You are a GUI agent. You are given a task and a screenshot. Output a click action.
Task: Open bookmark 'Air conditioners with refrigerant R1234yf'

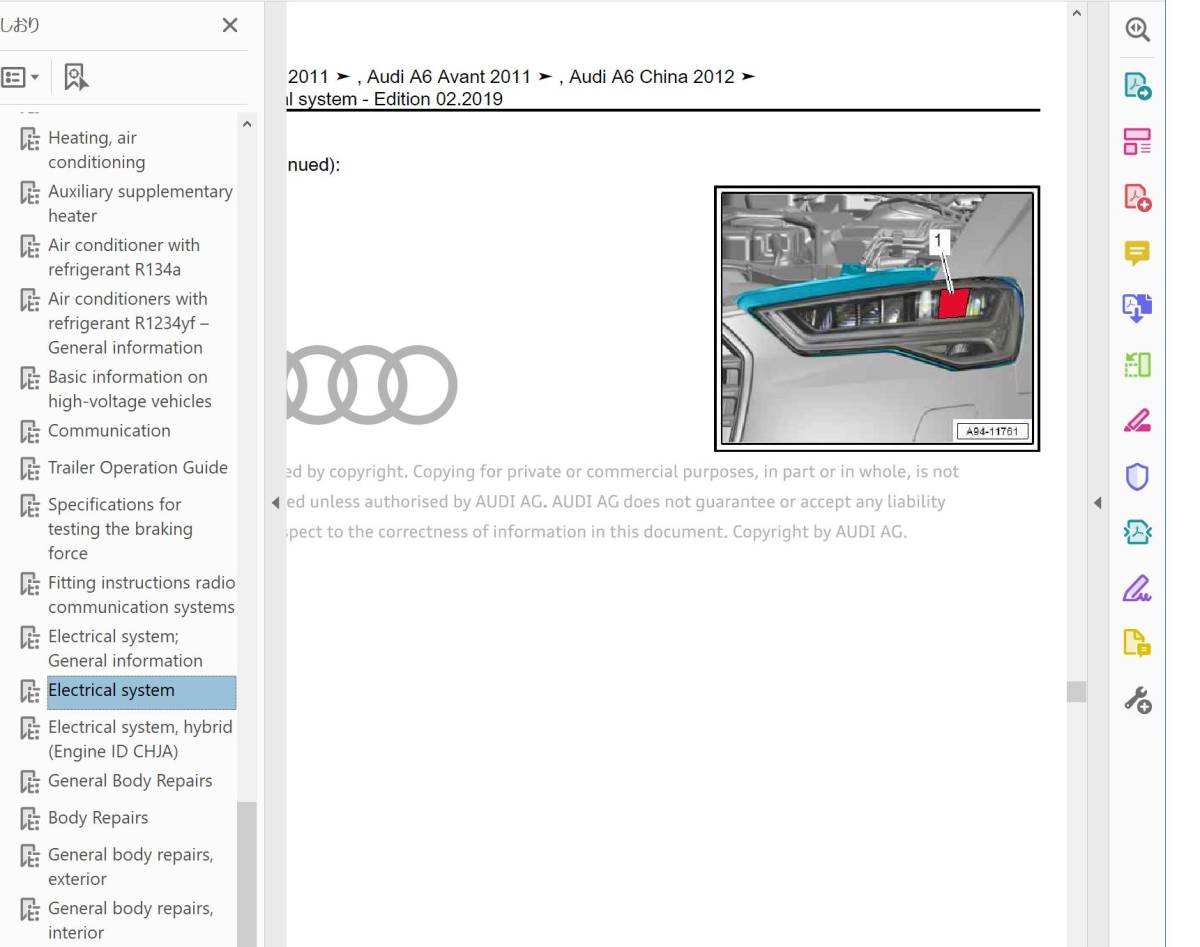(x=128, y=323)
